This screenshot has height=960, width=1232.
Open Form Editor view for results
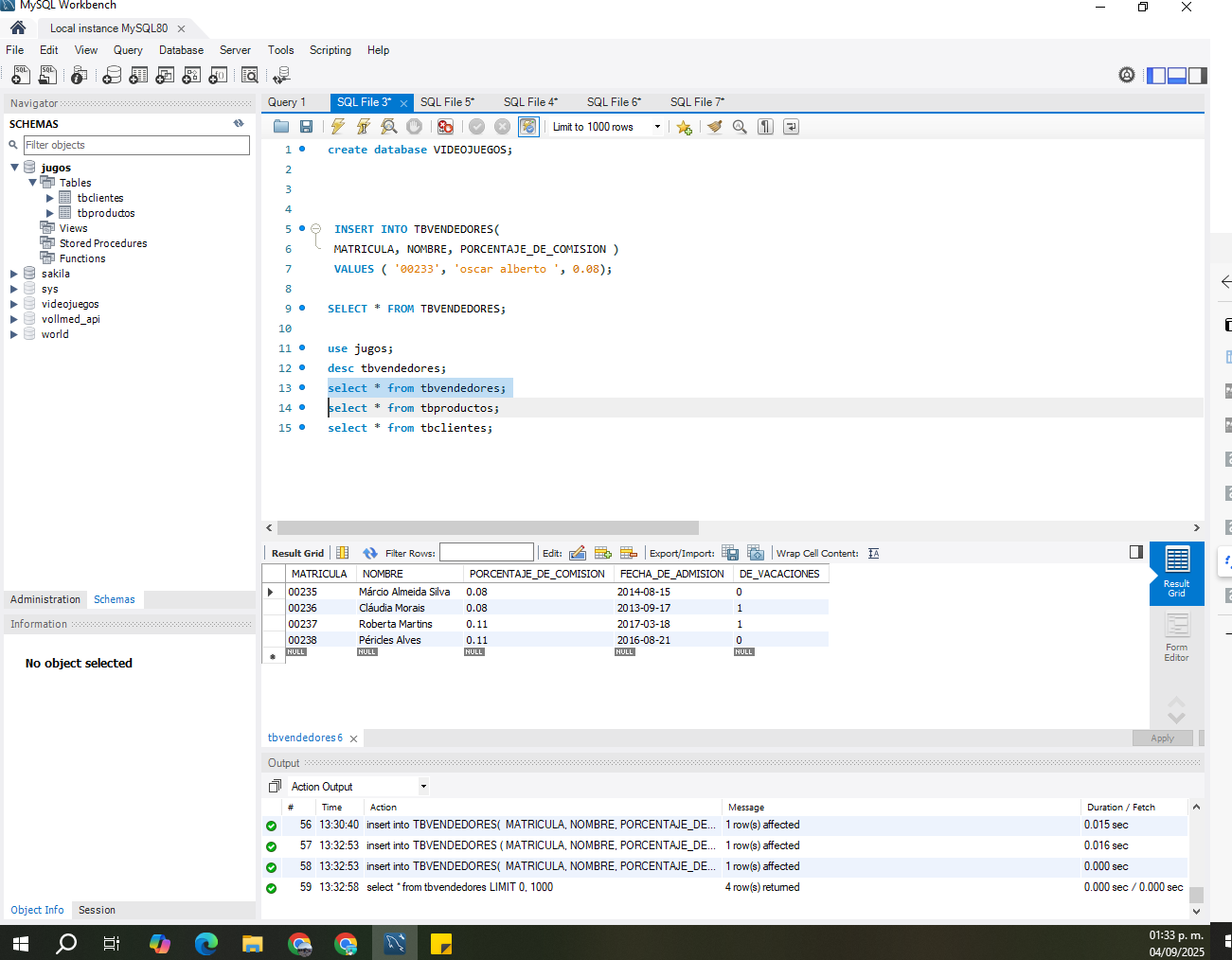(x=1176, y=637)
